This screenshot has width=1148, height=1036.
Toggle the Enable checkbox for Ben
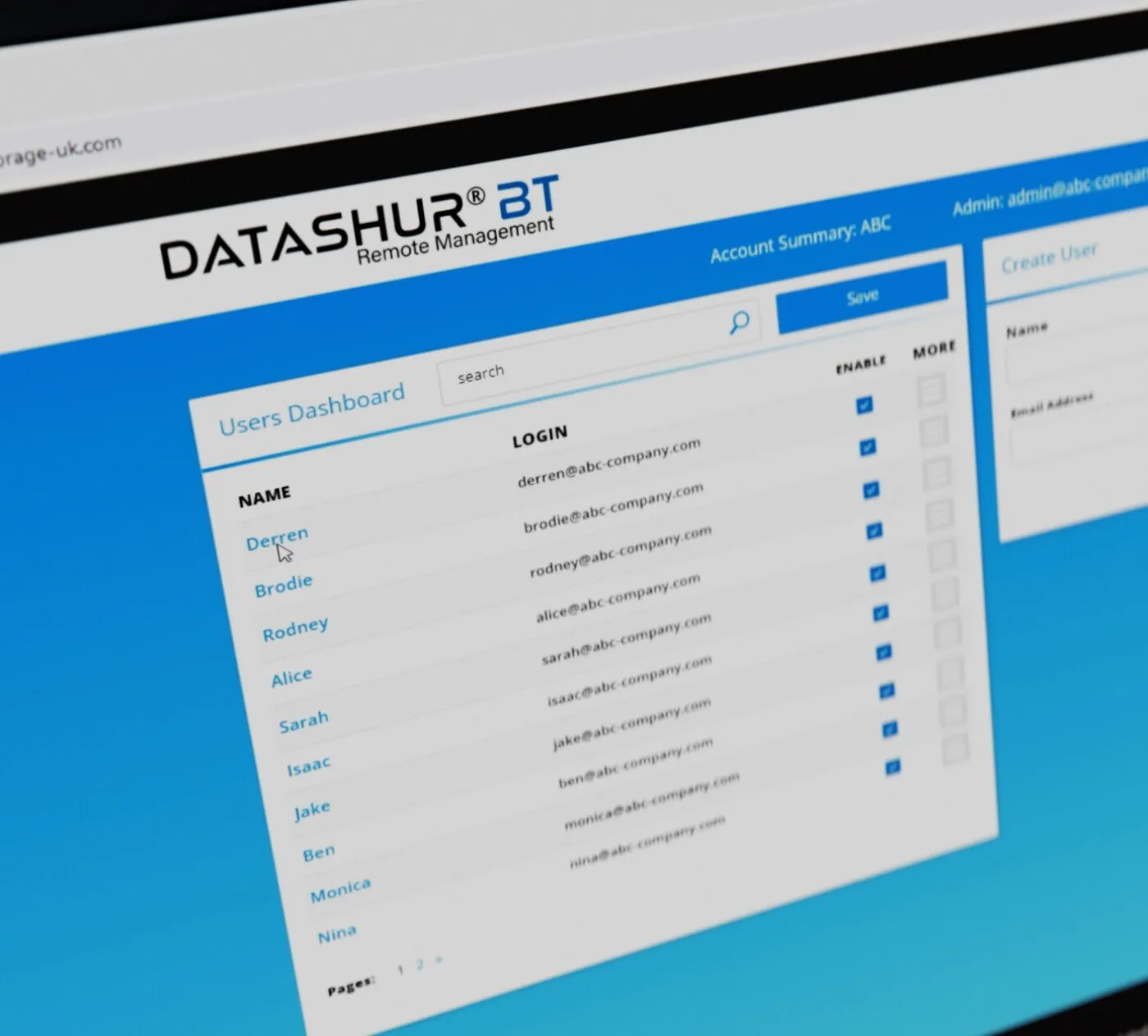click(x=887, y=691)
